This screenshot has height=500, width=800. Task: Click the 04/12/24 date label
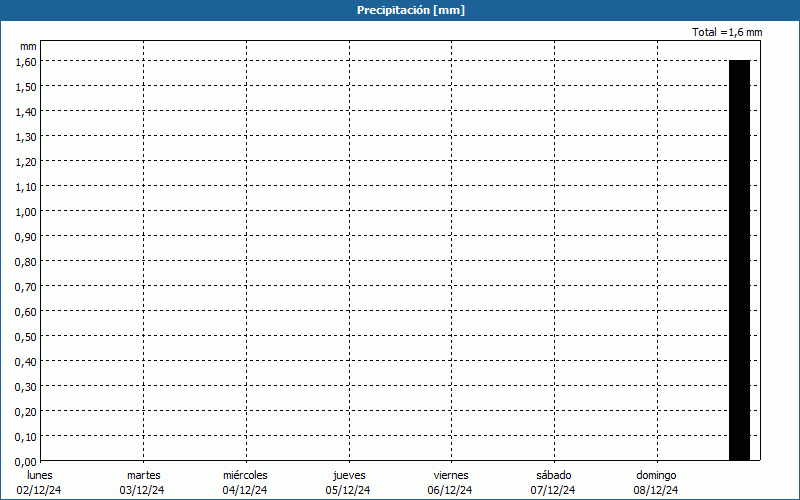(245, 490)
